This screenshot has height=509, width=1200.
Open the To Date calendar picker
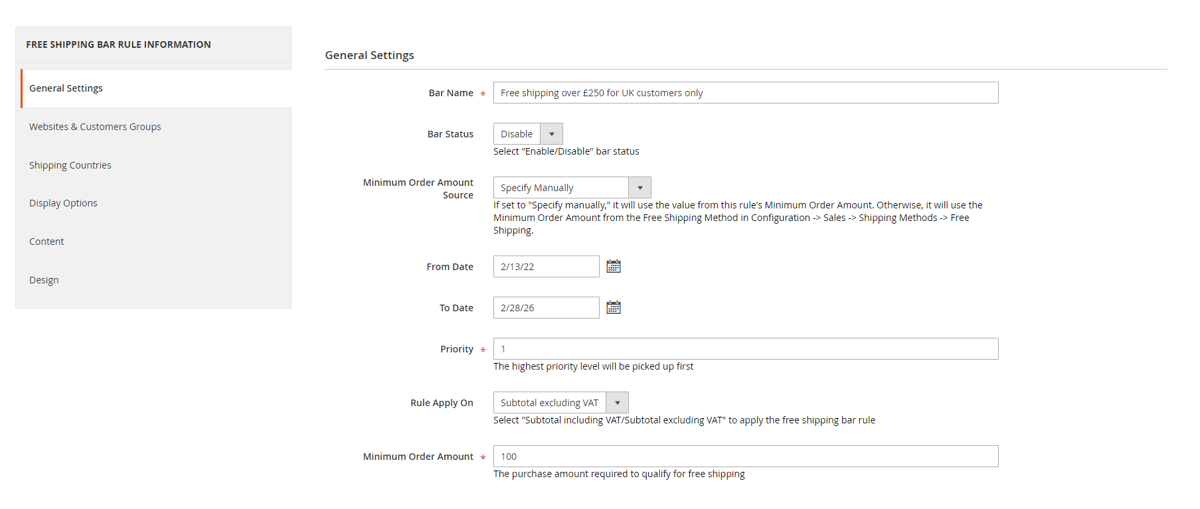pos(613,308)
